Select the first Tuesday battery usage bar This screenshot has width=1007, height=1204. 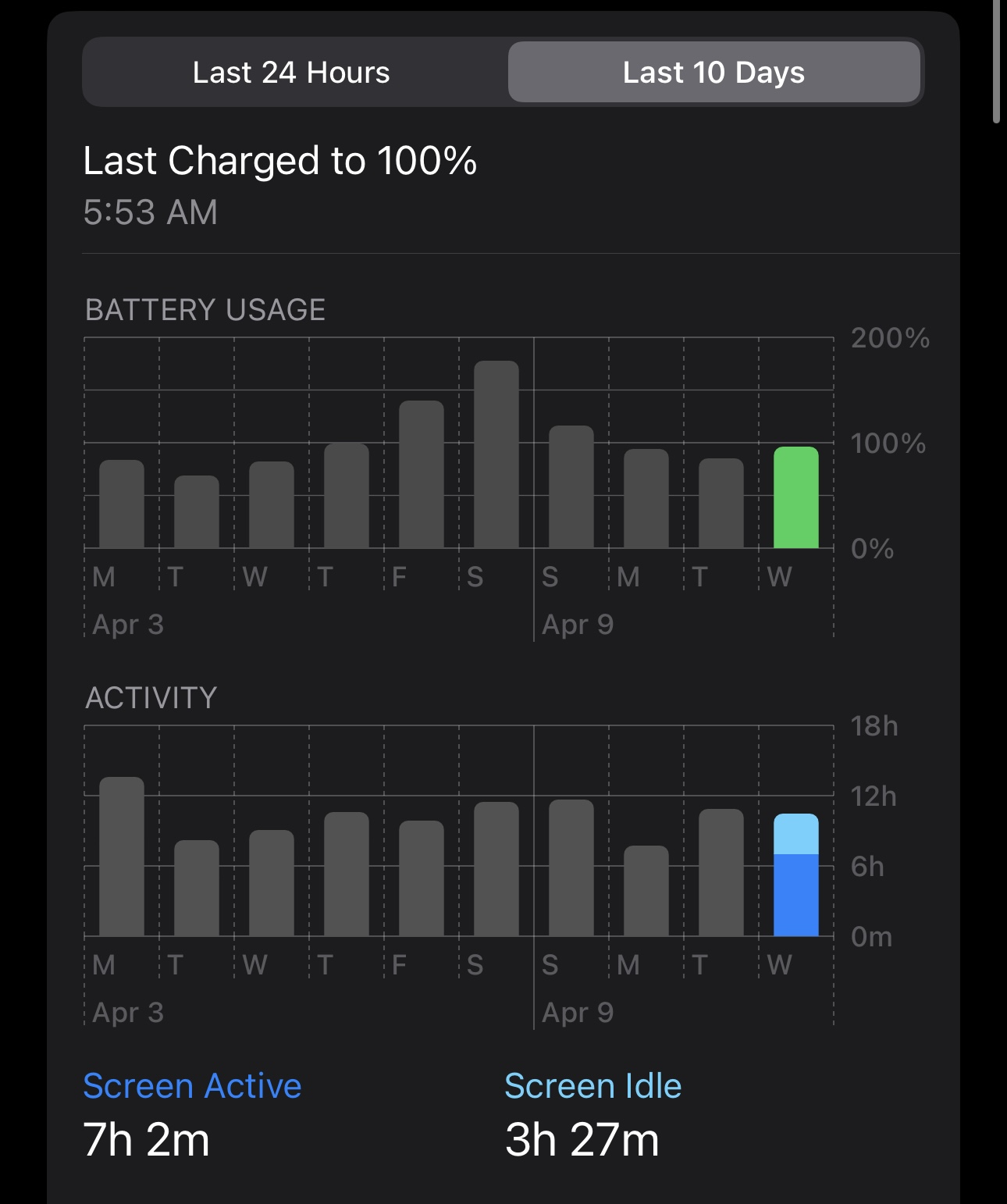tap(196, 512)
